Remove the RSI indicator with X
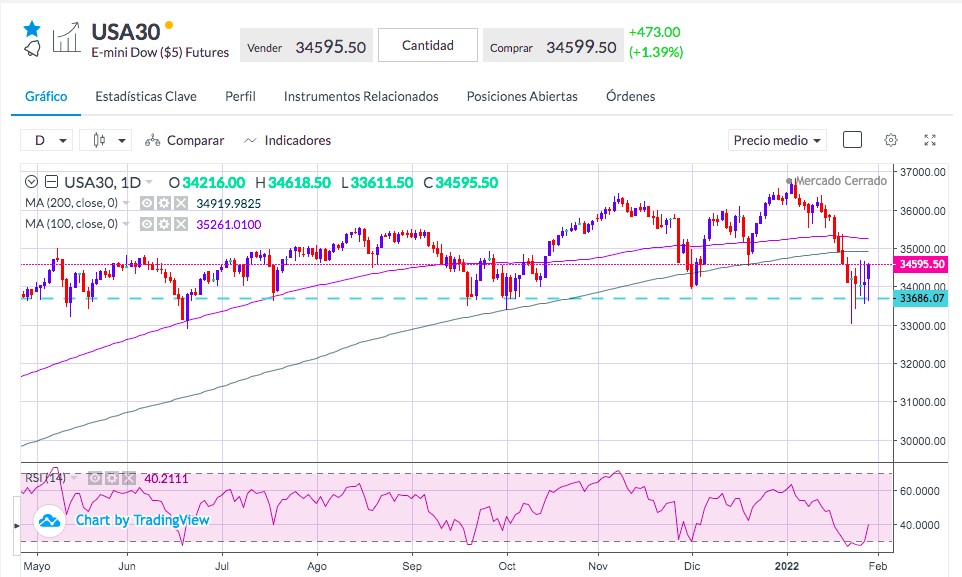This screenshot has width=962, height=577. point(129,478)
